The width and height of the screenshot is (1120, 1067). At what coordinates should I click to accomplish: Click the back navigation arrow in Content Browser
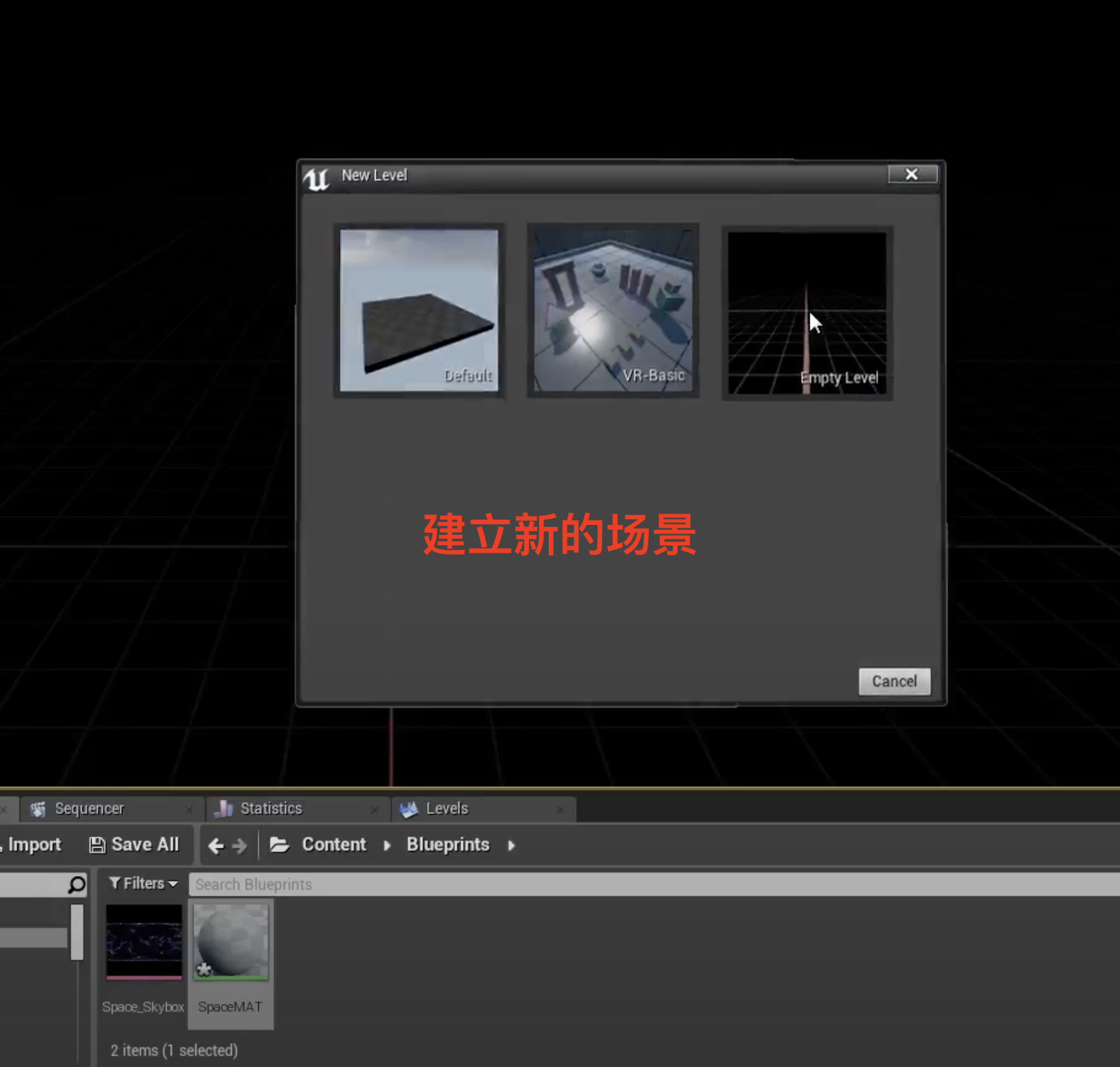tap(216, 845)
